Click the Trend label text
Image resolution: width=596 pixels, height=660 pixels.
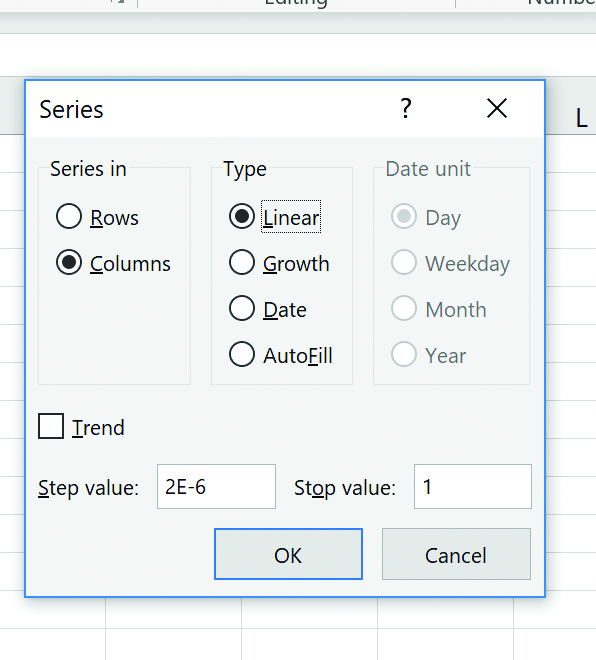[98, 428]
